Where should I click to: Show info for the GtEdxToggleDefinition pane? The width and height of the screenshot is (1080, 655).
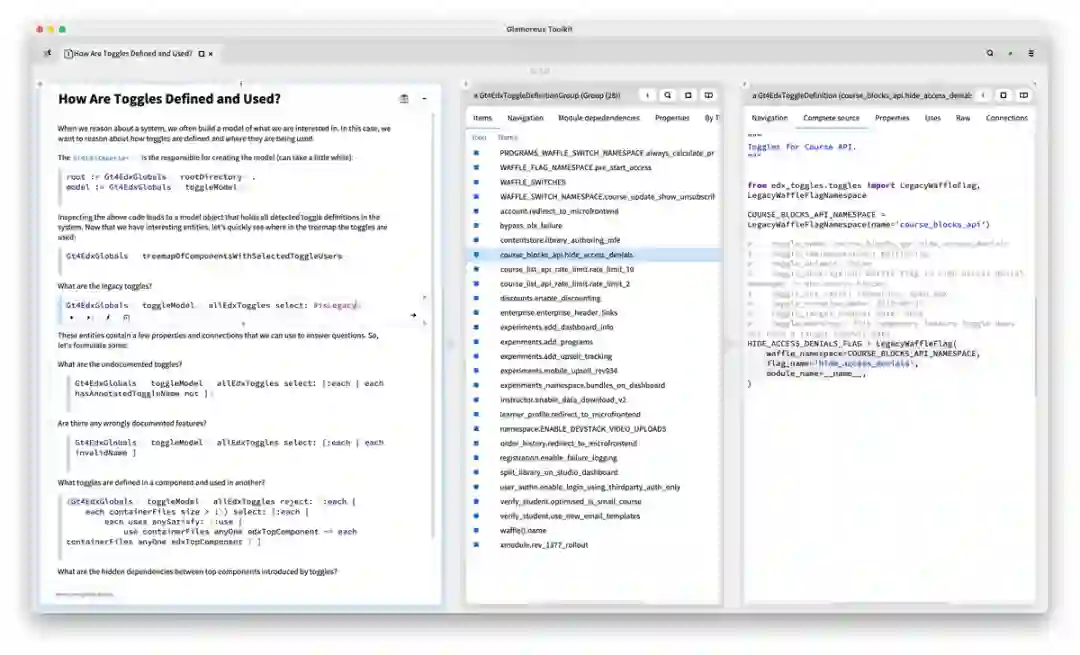[983, 95]
